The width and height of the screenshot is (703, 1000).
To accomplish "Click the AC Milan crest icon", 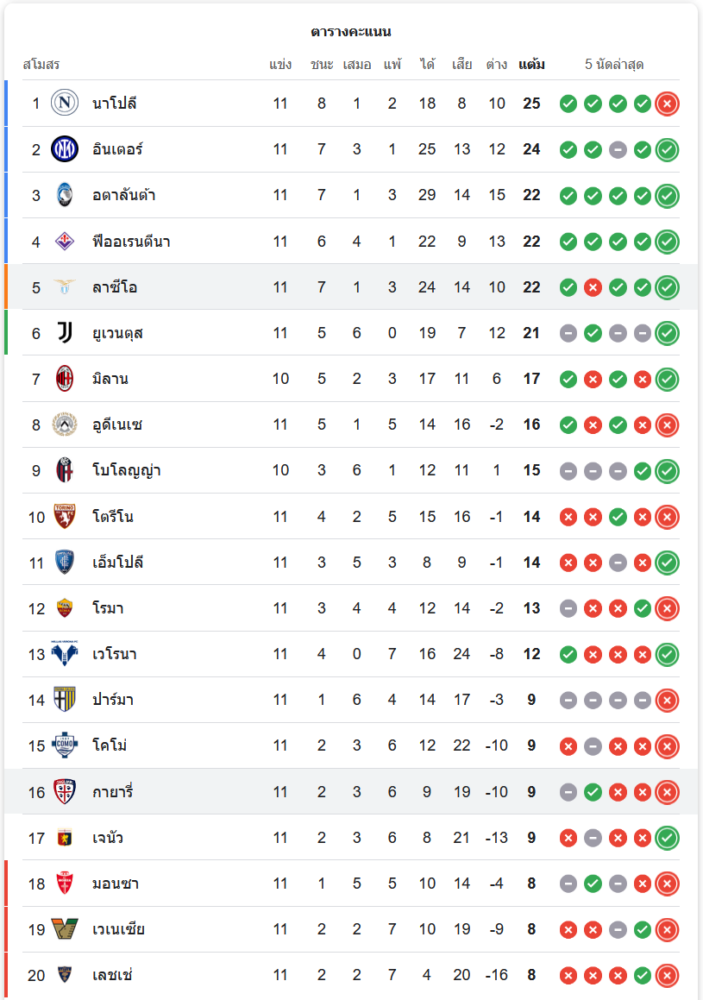I will pos(65,379).
